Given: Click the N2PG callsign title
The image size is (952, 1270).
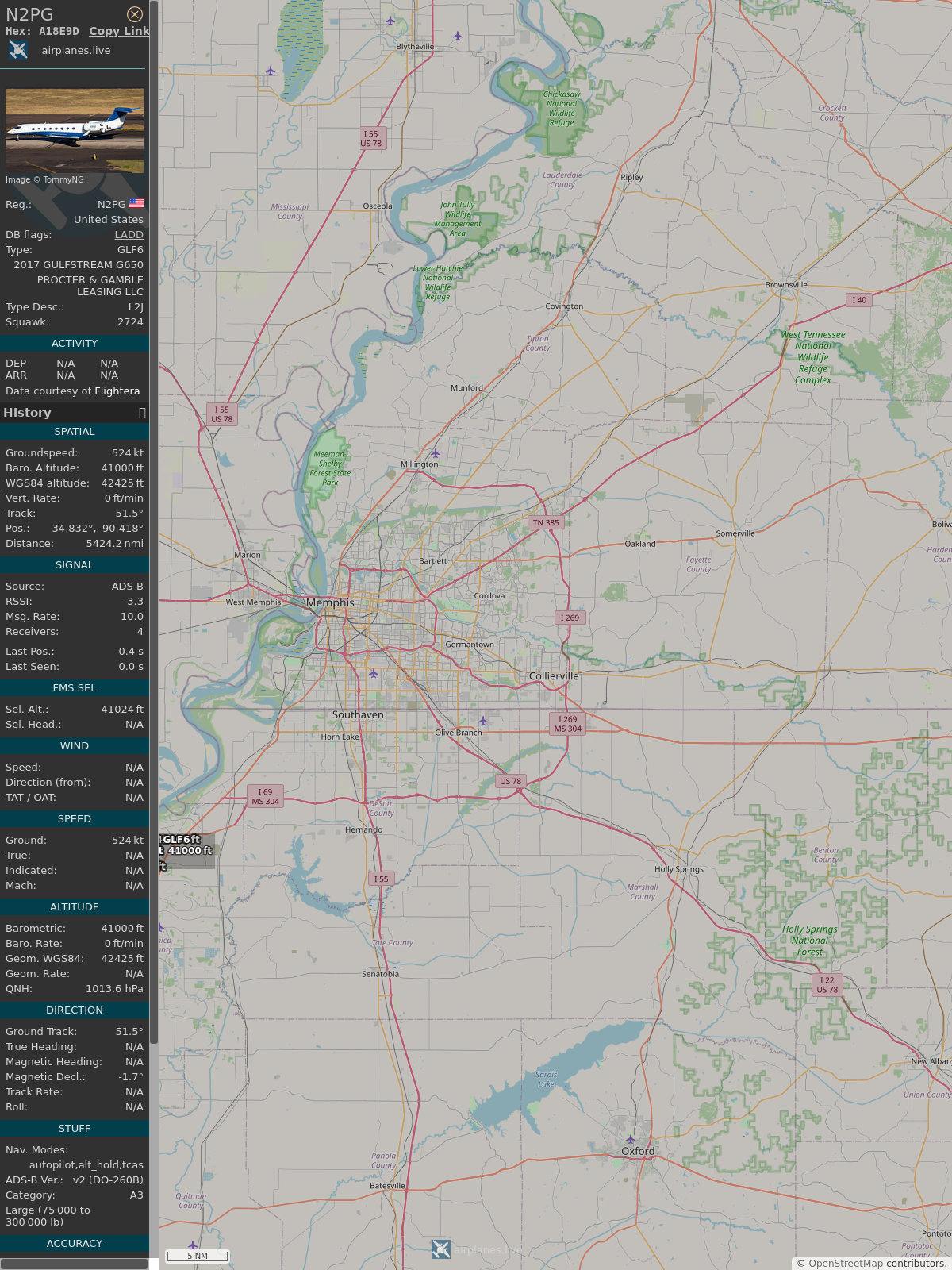Looking at the screenshot, I should coord(29,14).
